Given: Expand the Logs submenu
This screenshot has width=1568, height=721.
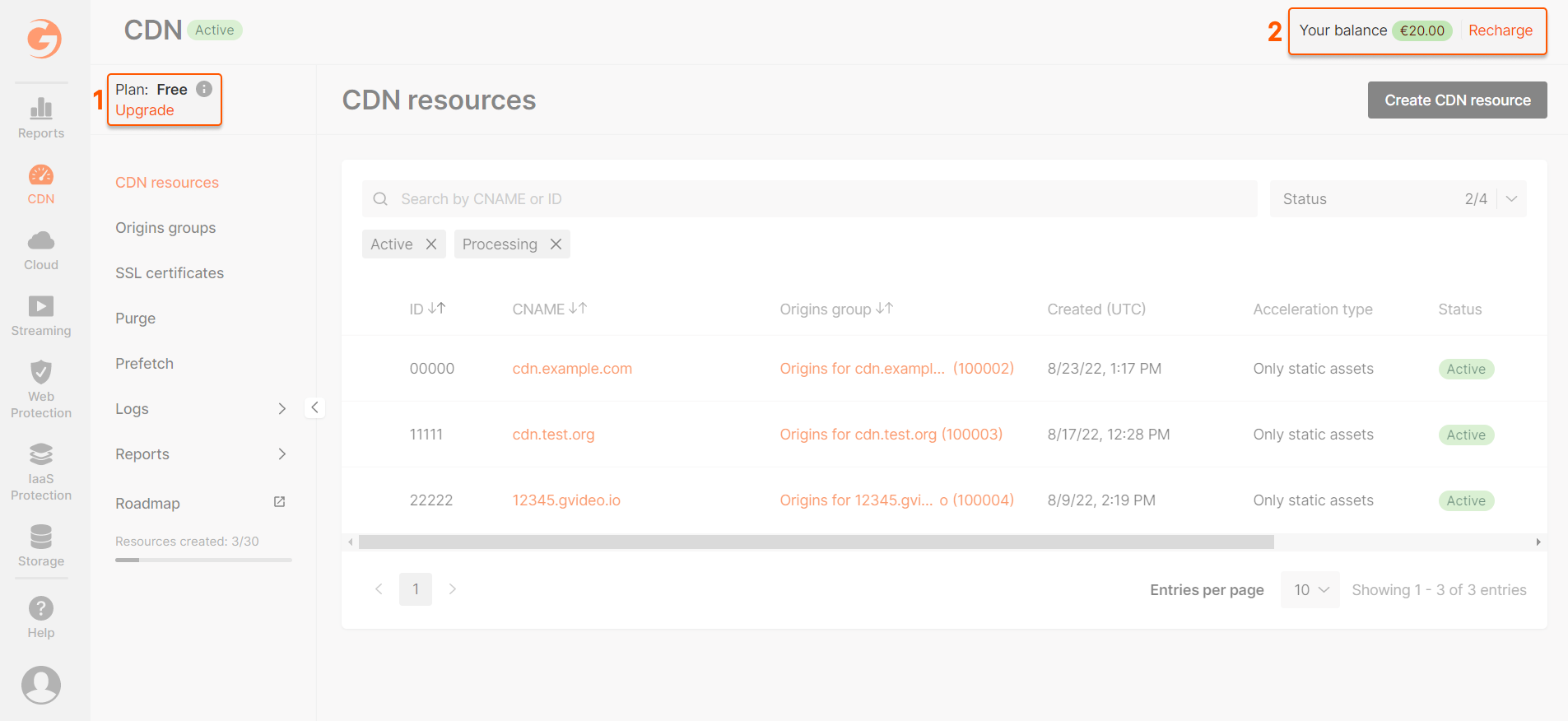Looking at the screenshot, I should 281,409.
